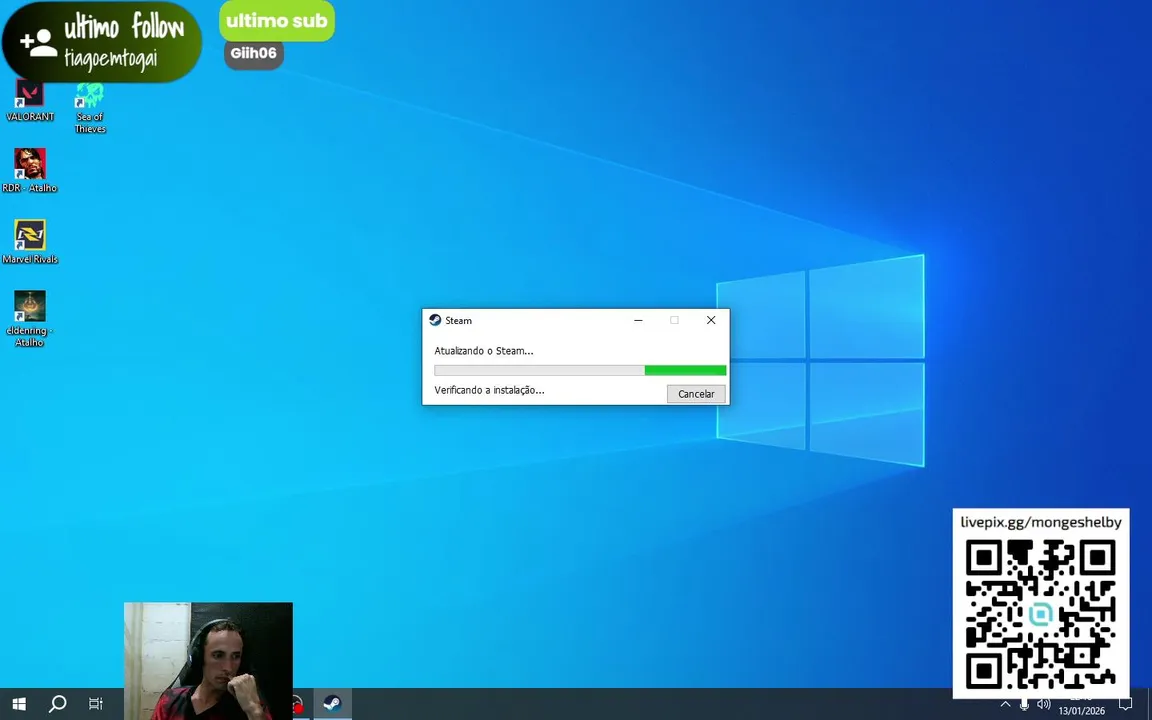Click the partially hidden red taskbar icon
The width and height of the screenshot is (1152, 720).
298,705
